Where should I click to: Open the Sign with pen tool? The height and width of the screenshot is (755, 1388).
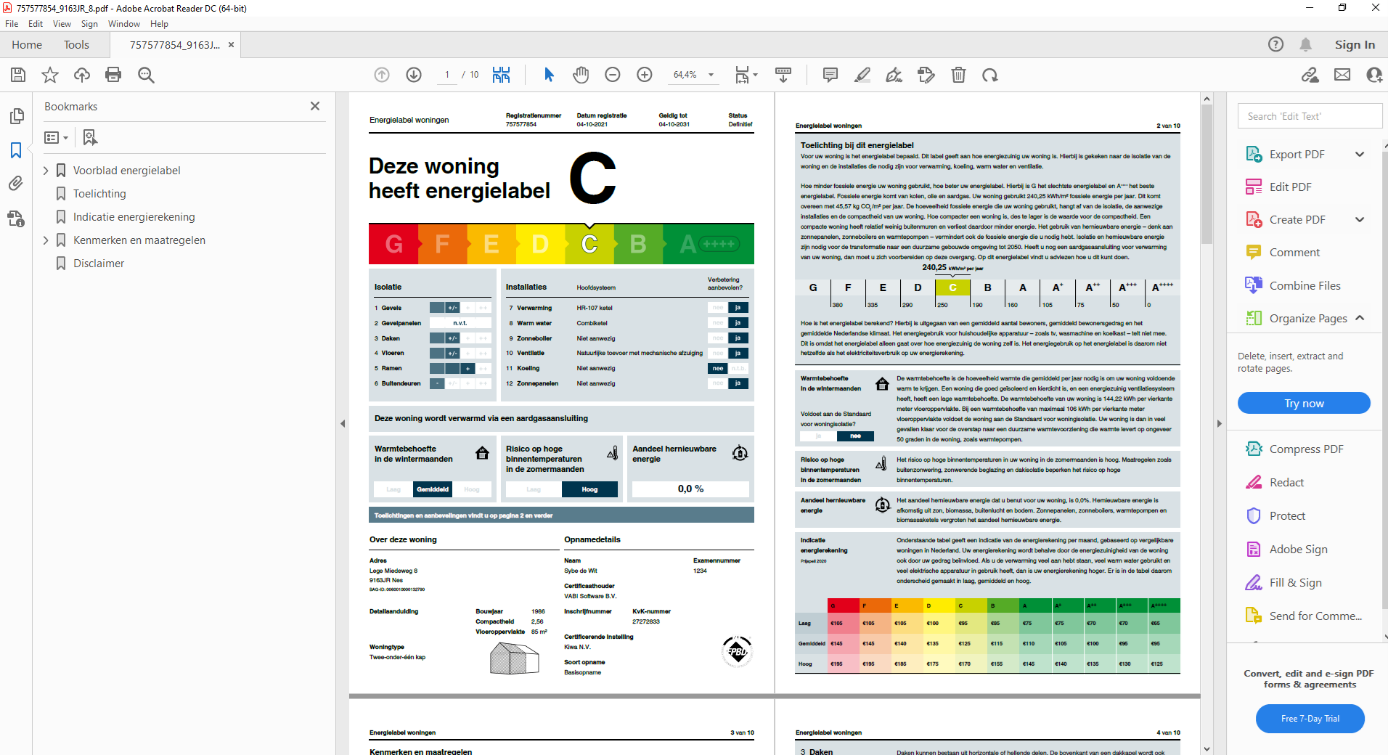894,75
